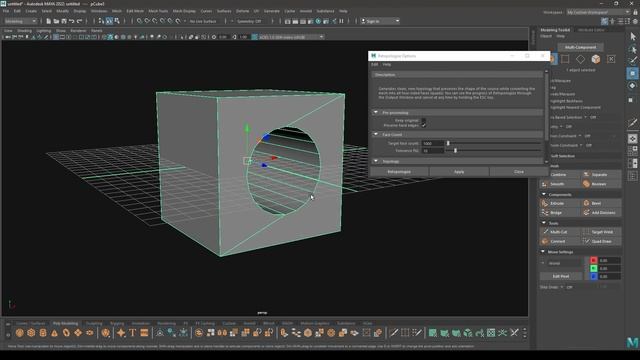640x360 pixels.
Task: Collapse the Move Settings section
Action: point(543,252)
